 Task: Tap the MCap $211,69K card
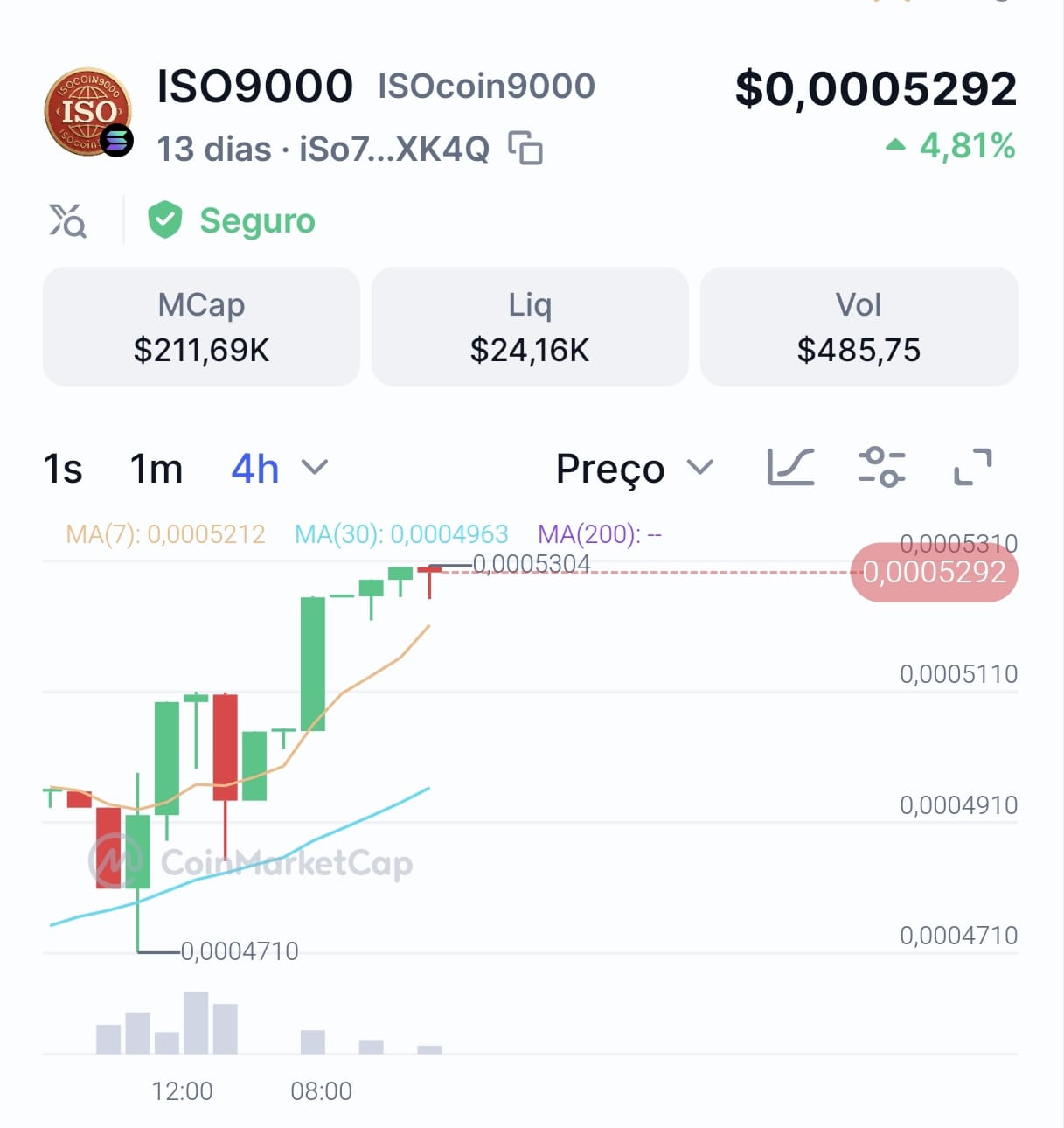point(201,327)
